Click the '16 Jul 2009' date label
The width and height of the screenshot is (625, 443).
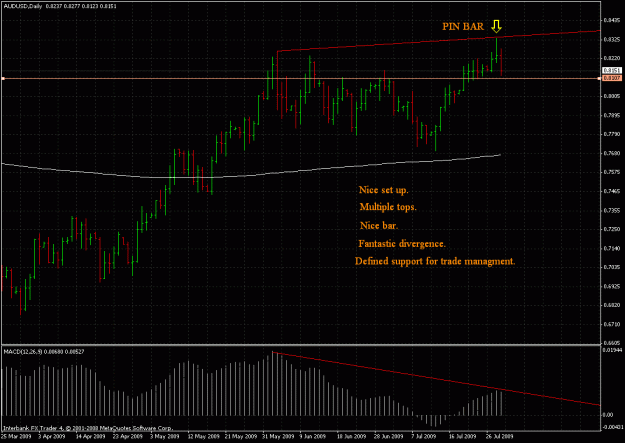click(462, 436)
